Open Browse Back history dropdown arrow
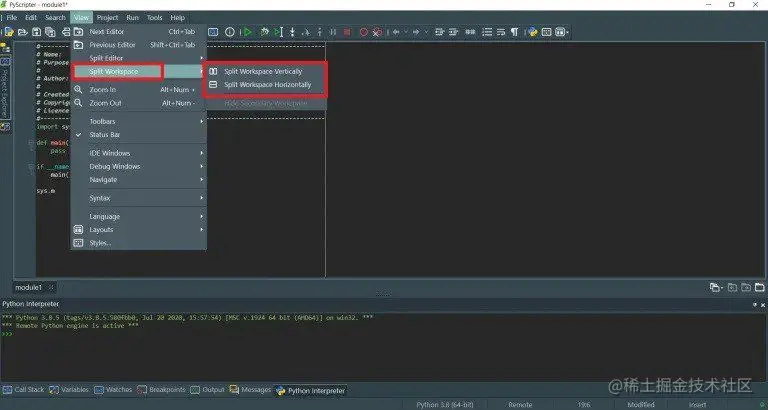 [406, 32]
